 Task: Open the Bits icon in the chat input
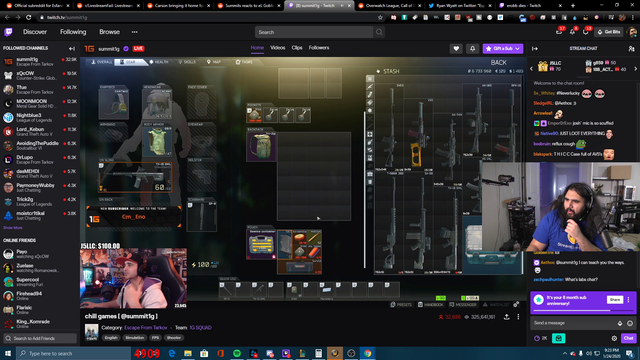coord(620,323)
